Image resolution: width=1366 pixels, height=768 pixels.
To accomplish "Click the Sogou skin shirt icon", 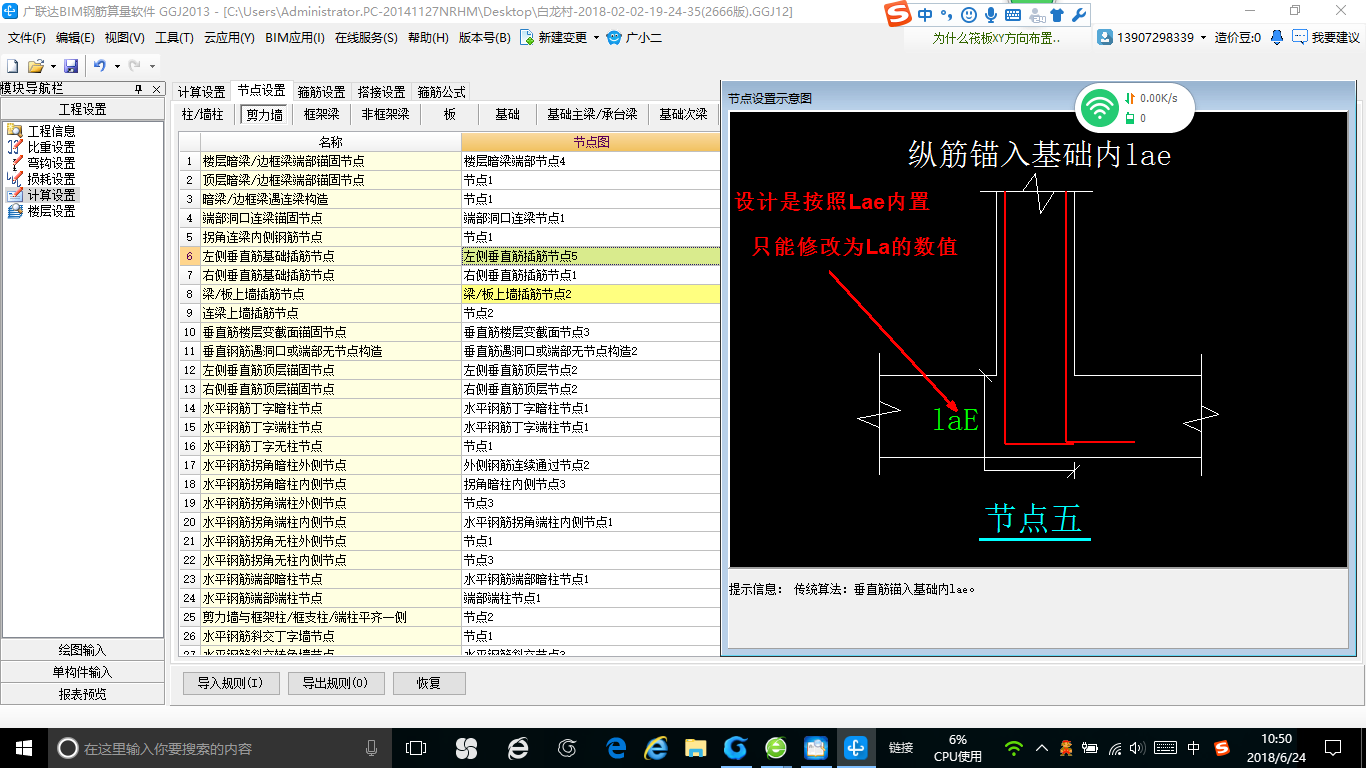I will point(1057,15).
